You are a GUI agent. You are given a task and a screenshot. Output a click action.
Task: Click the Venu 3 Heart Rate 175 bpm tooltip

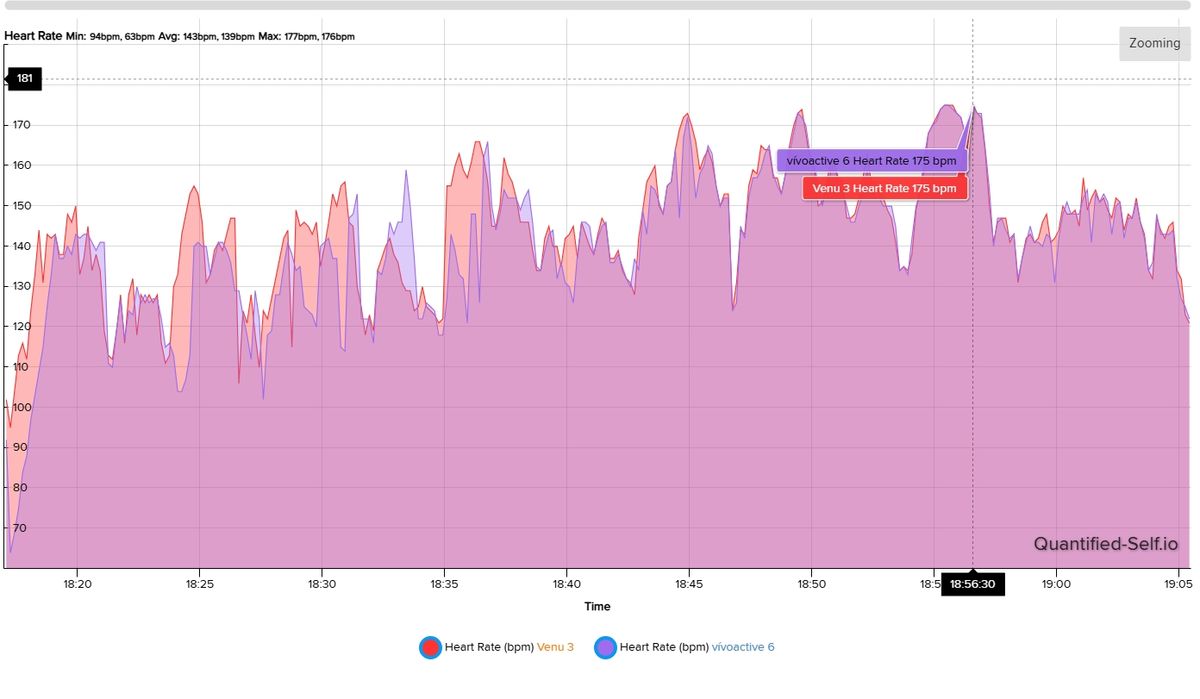(884, 188)
